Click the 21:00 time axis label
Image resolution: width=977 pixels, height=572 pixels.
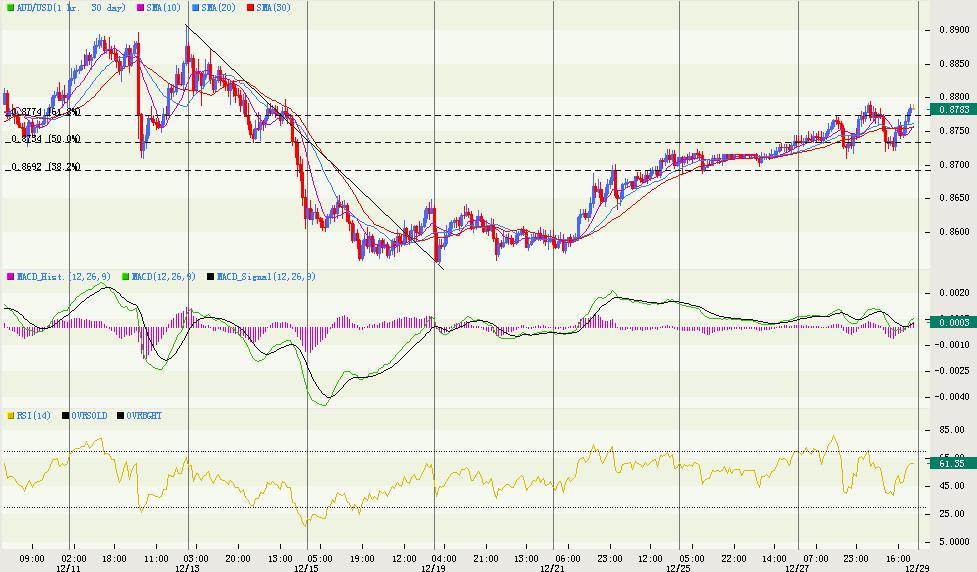pyautogui.click(x=486, y=558)
